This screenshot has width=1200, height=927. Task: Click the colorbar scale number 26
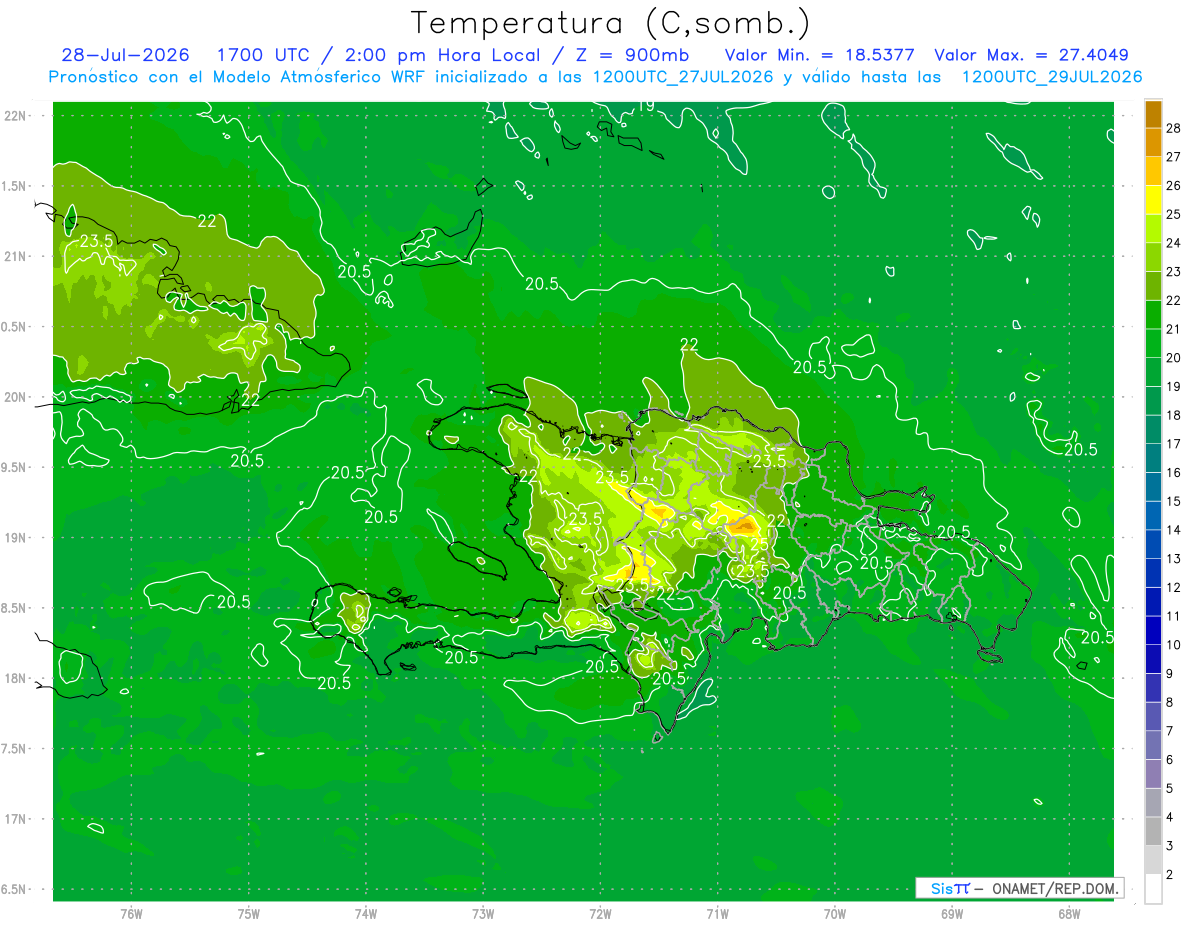1173,185
